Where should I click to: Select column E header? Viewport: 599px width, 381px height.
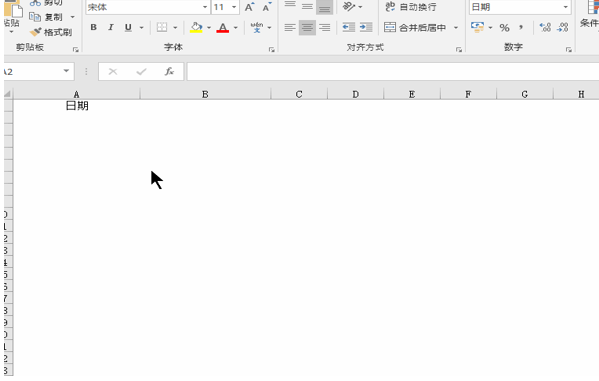(412, 94)
